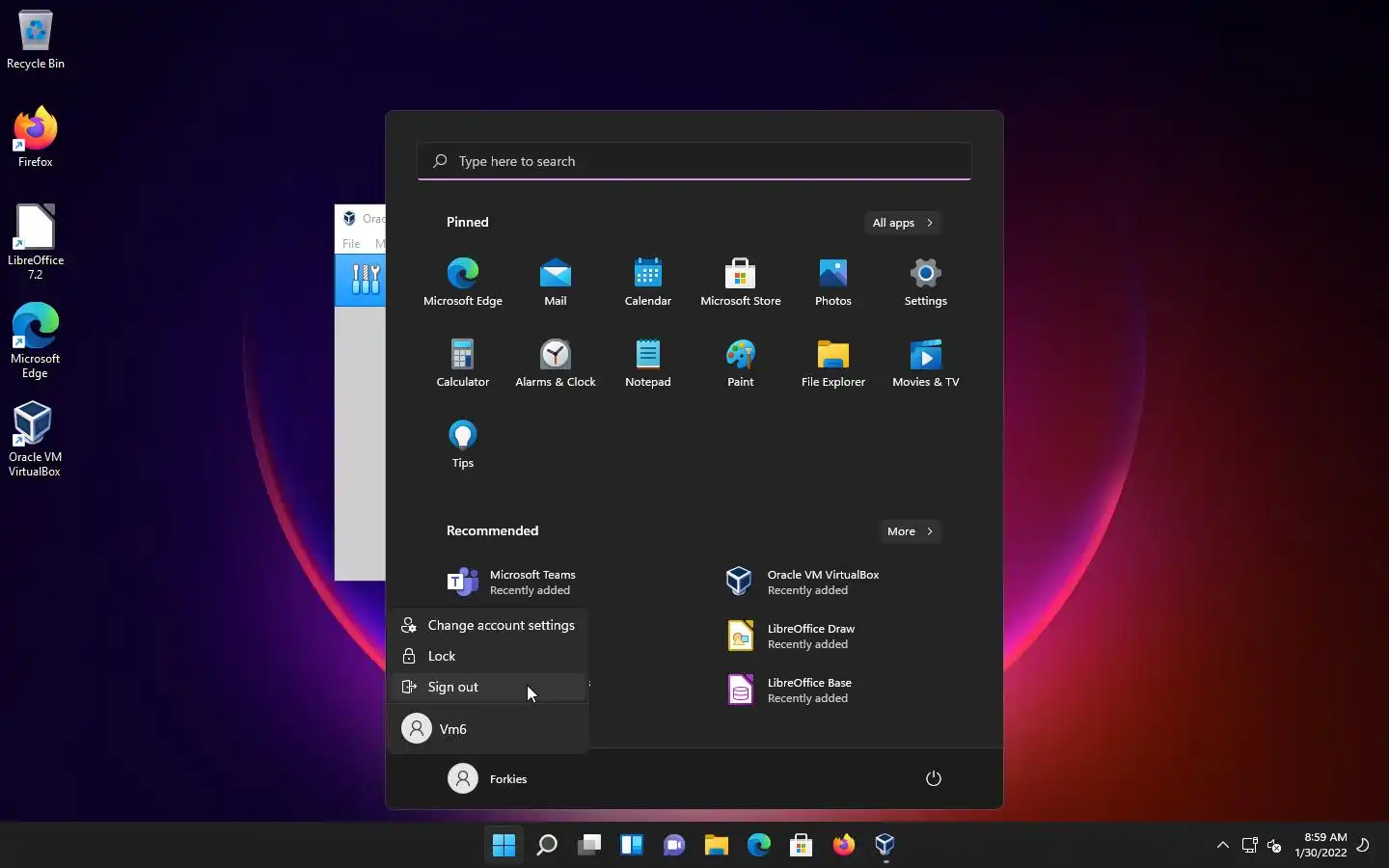Click the Recycle Bin desktop icon
The image size is (1389, 868).
36,41
